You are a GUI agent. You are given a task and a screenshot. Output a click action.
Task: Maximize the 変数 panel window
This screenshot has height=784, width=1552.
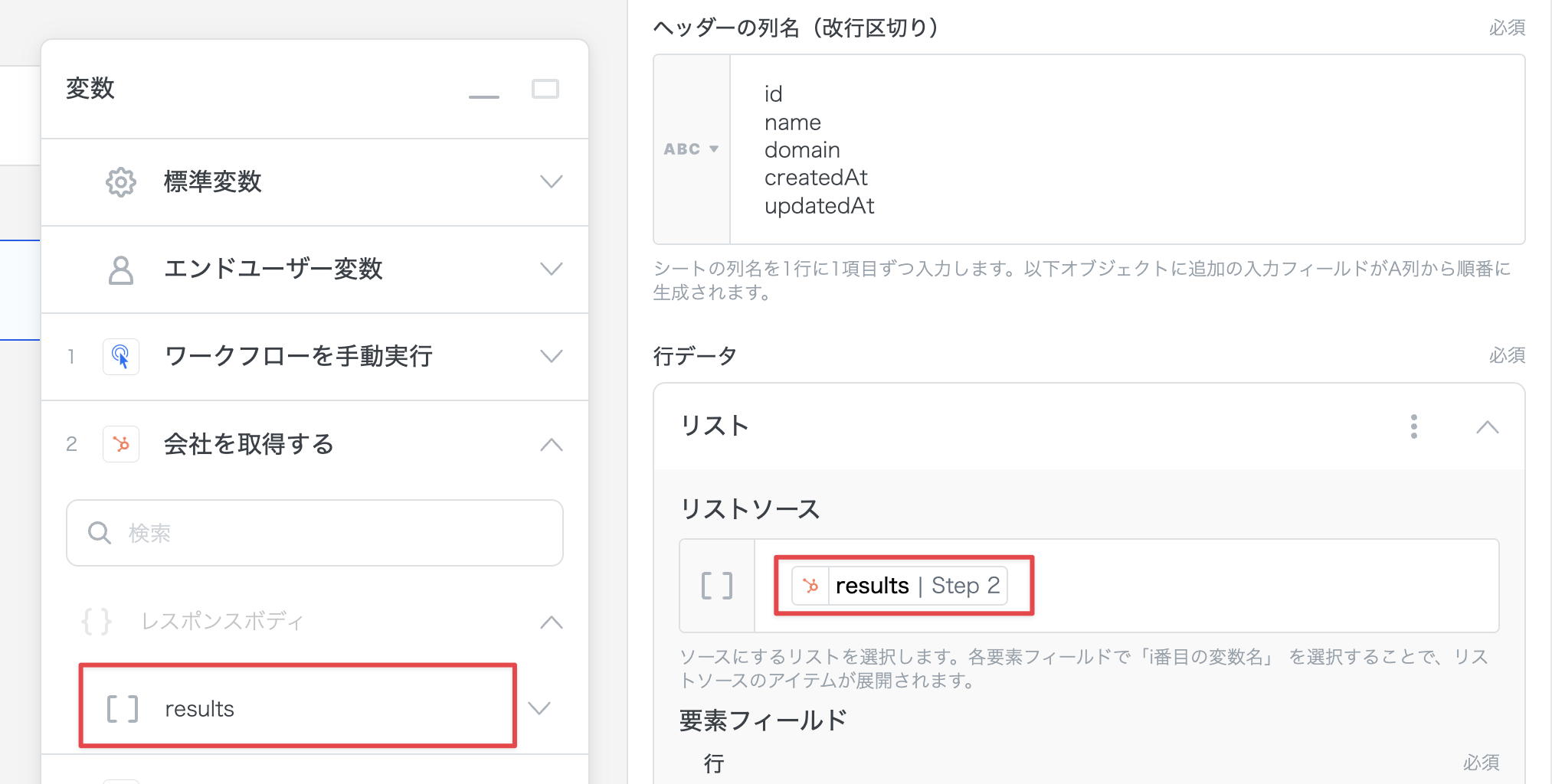(545, 89)
